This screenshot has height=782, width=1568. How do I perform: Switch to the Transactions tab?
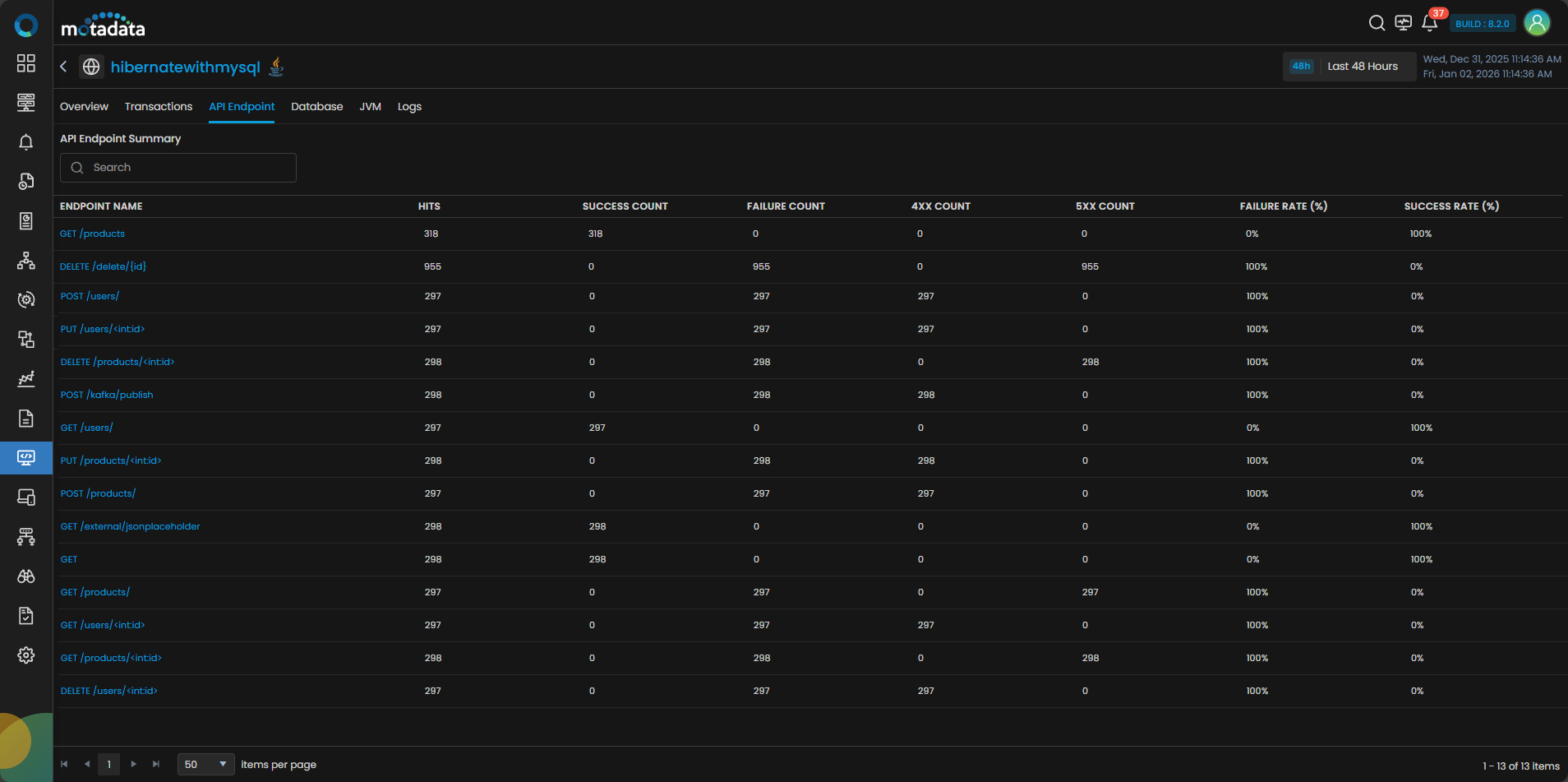(x=159, y=107)
